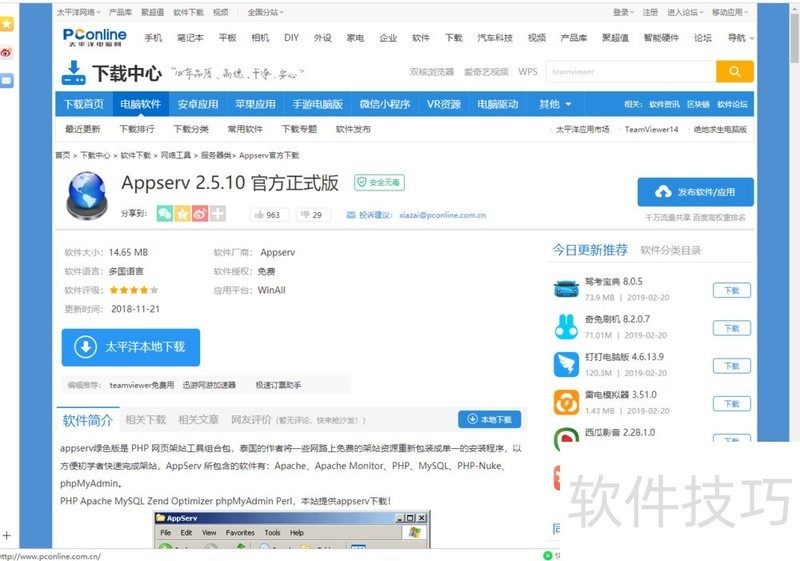The height and width of the screenshot is (561, 800).
Task: Click the software star rating
Action: click(134, 290)
